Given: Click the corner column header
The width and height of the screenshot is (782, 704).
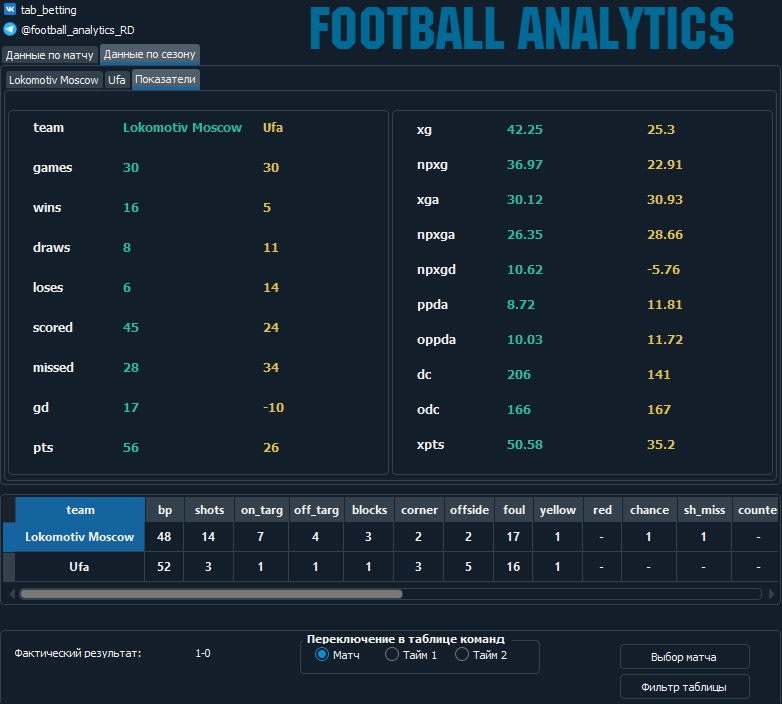Looking at the screenshot, I should [x=419, y=510].
